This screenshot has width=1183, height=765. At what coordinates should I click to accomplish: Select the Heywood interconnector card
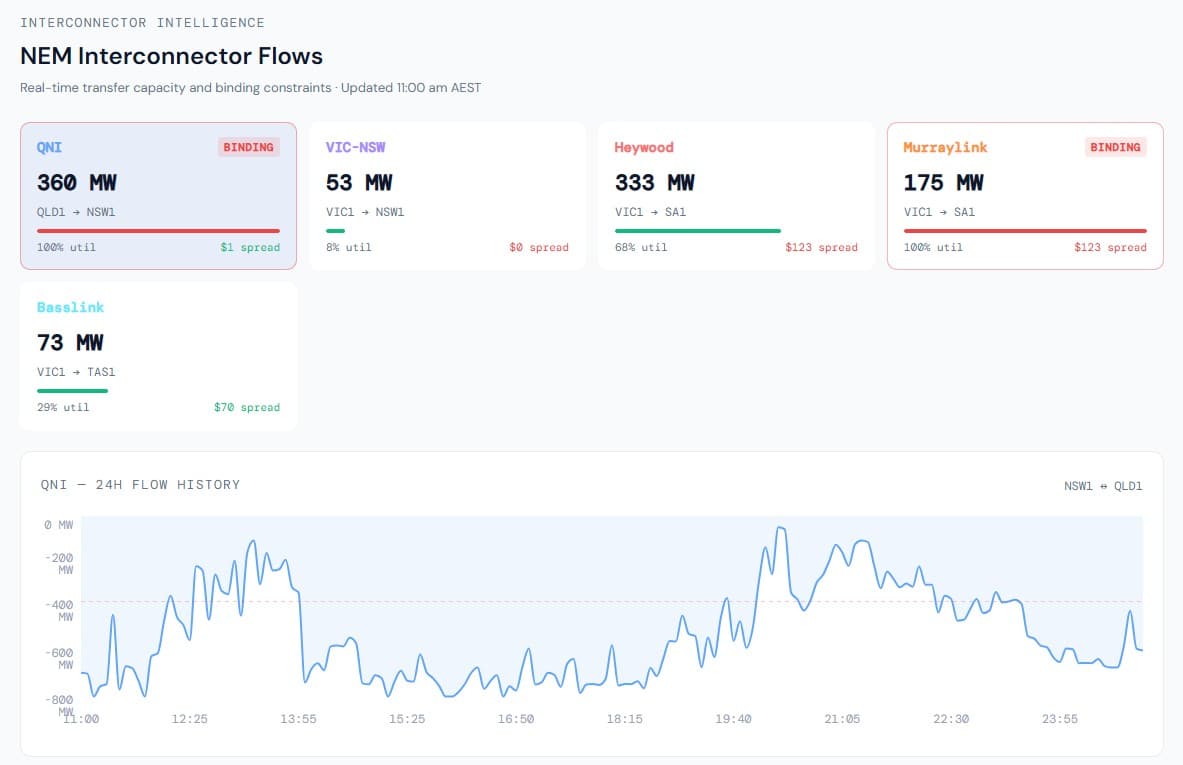pyautogui.click(x=735, y=196)
